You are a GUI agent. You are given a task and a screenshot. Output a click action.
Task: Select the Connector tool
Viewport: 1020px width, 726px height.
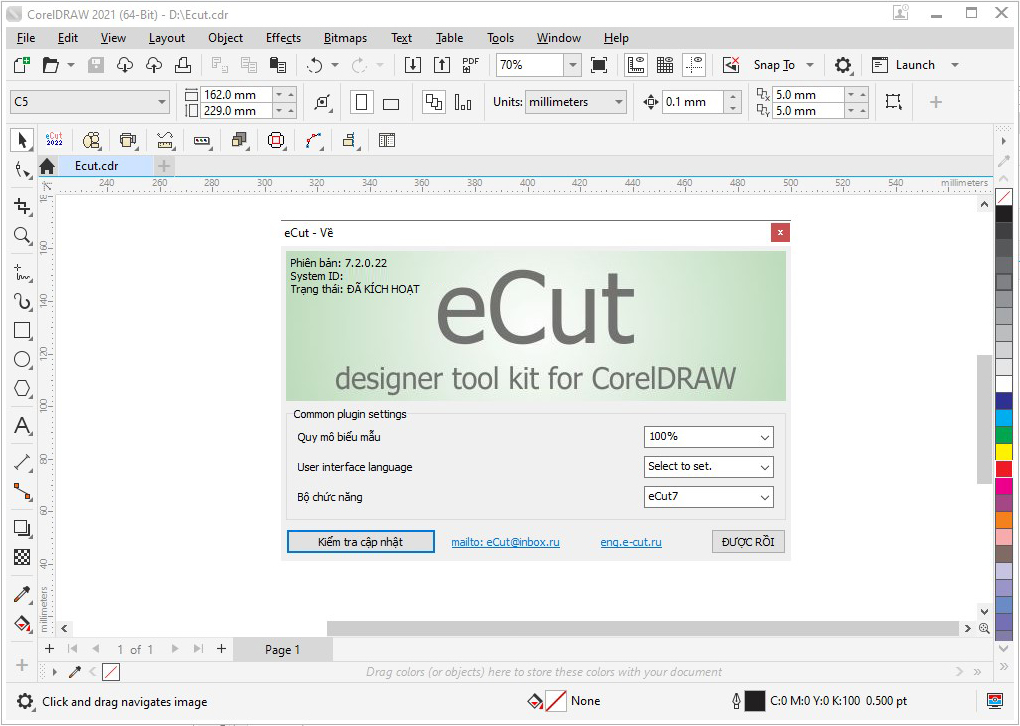coord(22,491)
